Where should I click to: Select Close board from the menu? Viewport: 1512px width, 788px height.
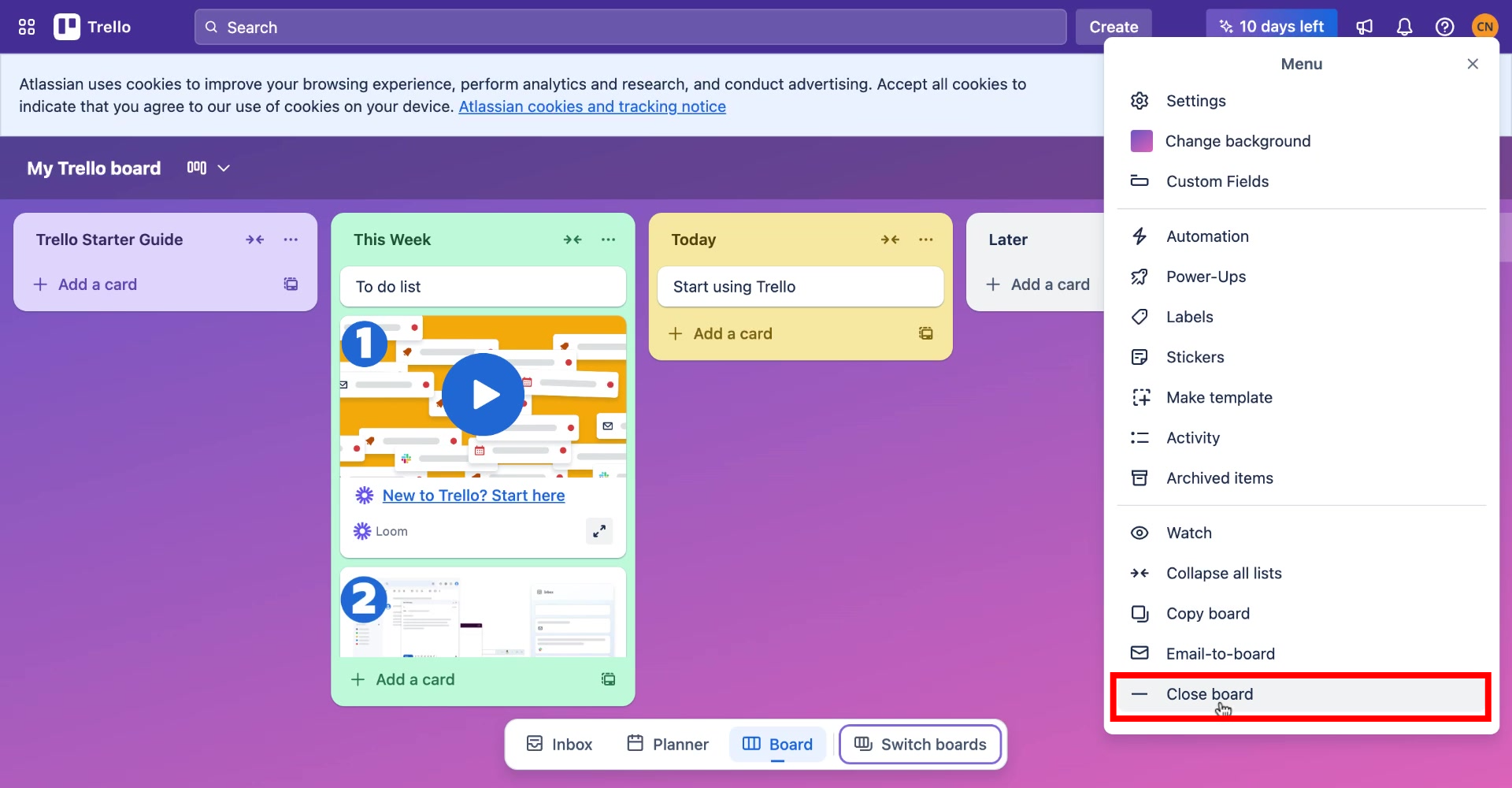[x=1210, y=694]
